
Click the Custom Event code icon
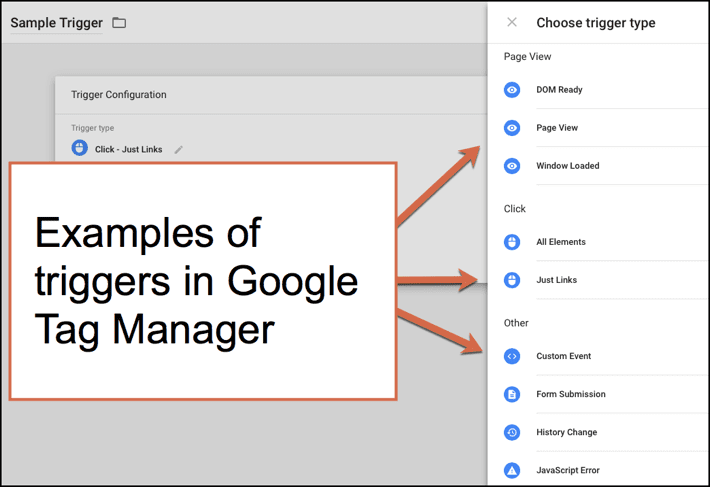(x=512, y=356)
